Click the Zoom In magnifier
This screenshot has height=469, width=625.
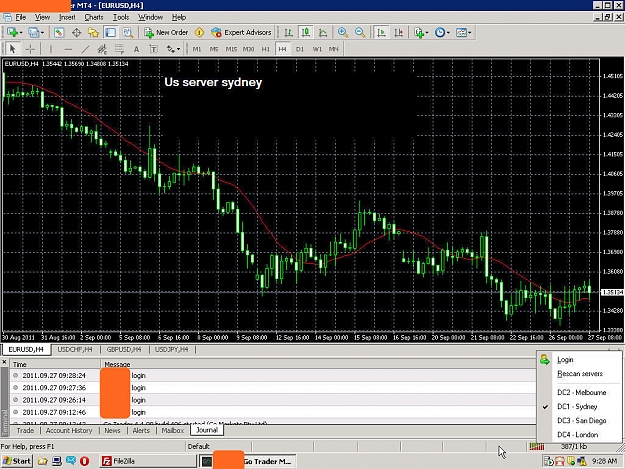(x=343, y=33)
